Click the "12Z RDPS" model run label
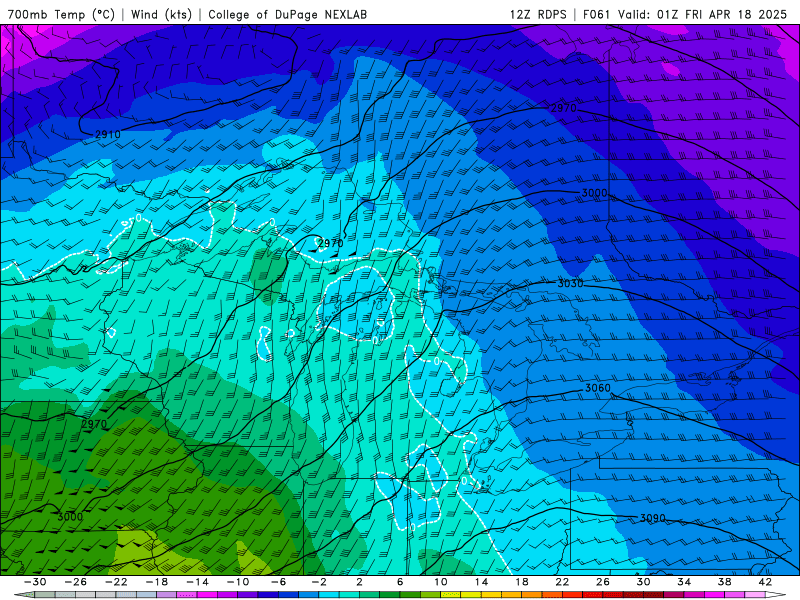 (x=538, y=14)
